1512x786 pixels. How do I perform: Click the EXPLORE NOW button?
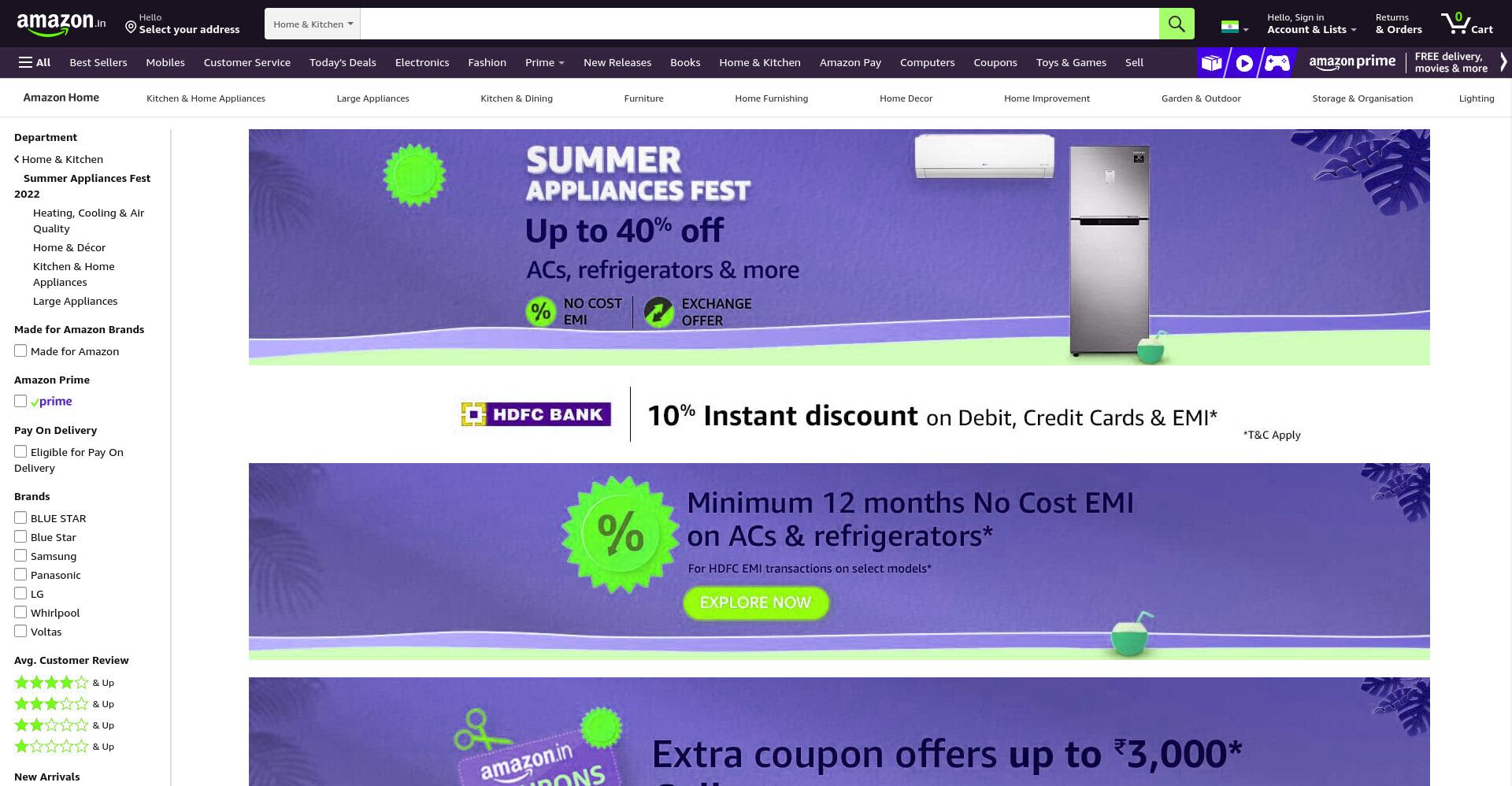click(x=755, y=602)
